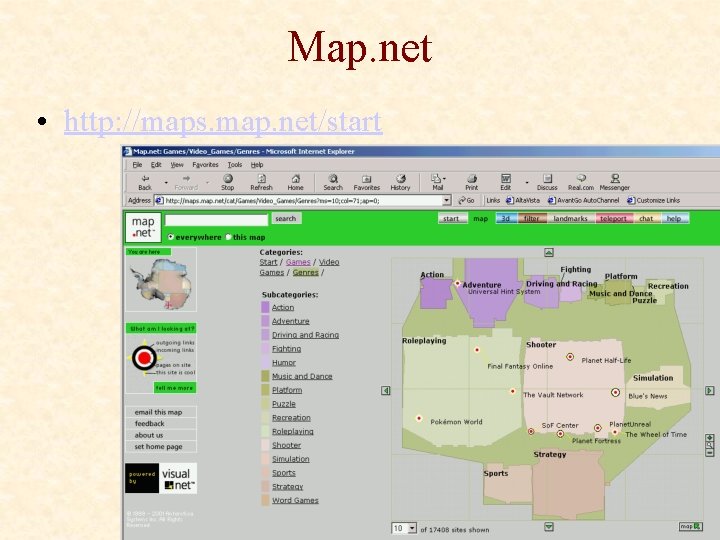Click the start tab in green bar
The height and width of the screenshot is (540, 720).
(451, 219)
